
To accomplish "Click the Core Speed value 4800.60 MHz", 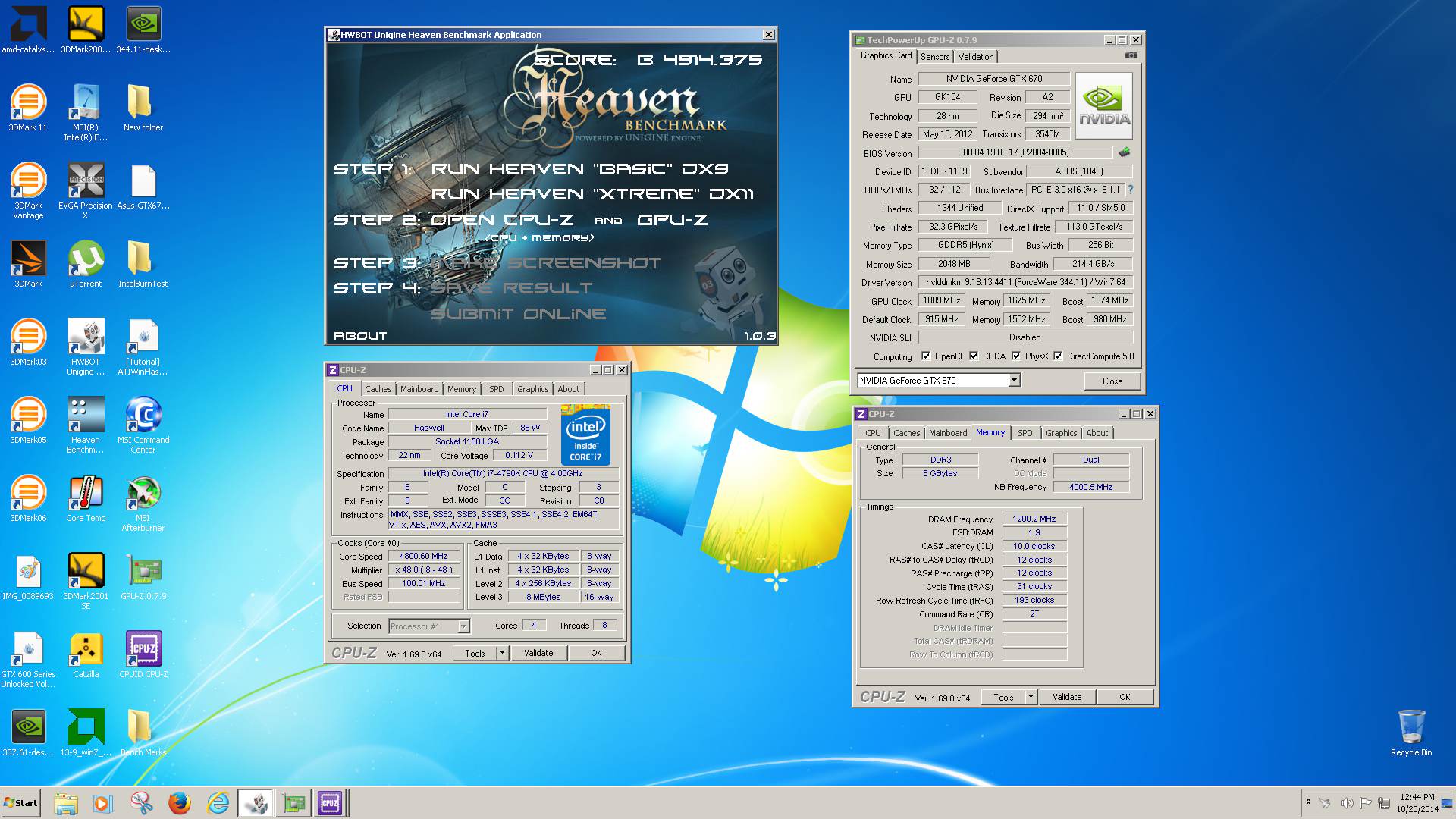I will [x=424, y=556].
